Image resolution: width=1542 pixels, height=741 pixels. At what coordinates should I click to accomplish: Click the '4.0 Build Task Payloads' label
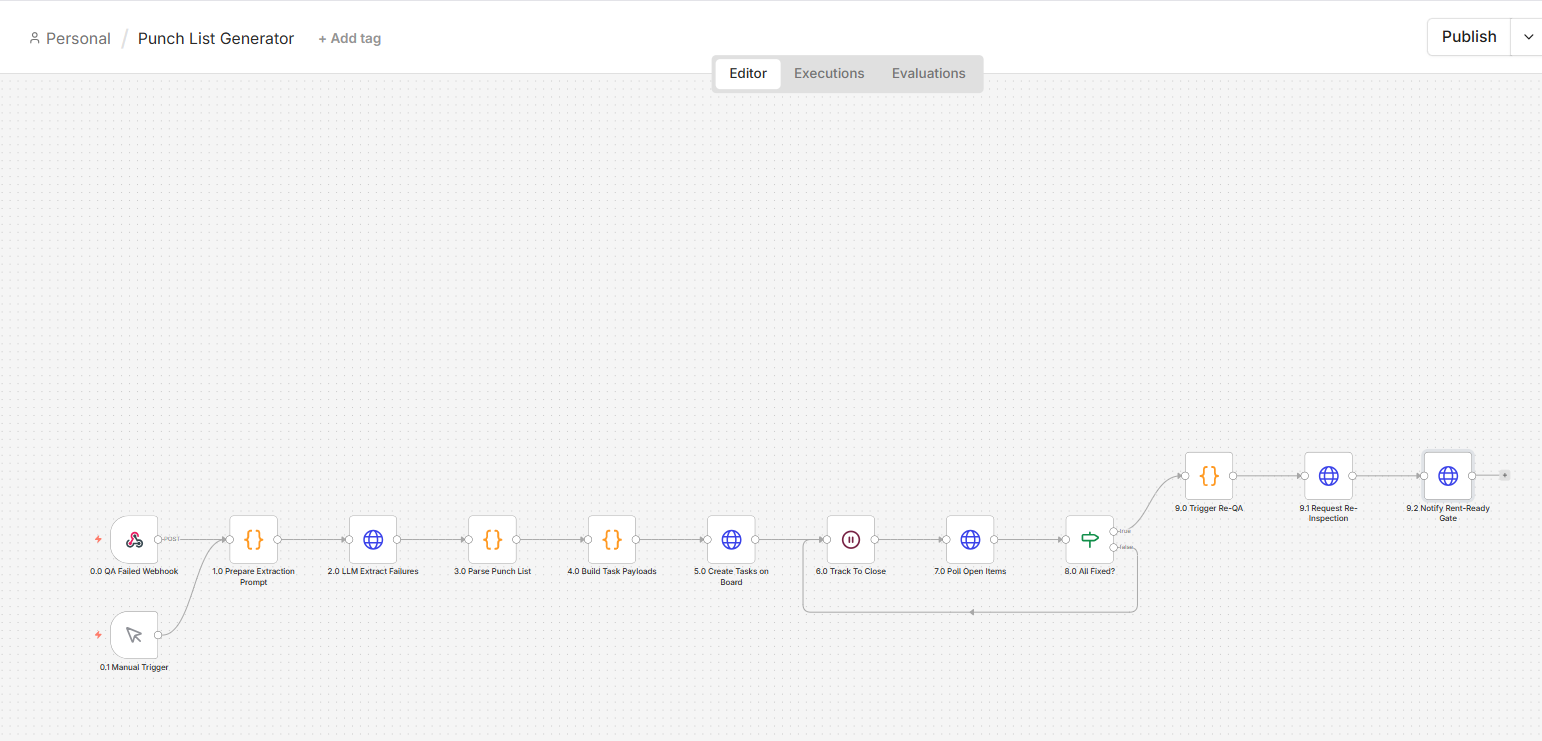coord(612,572)
